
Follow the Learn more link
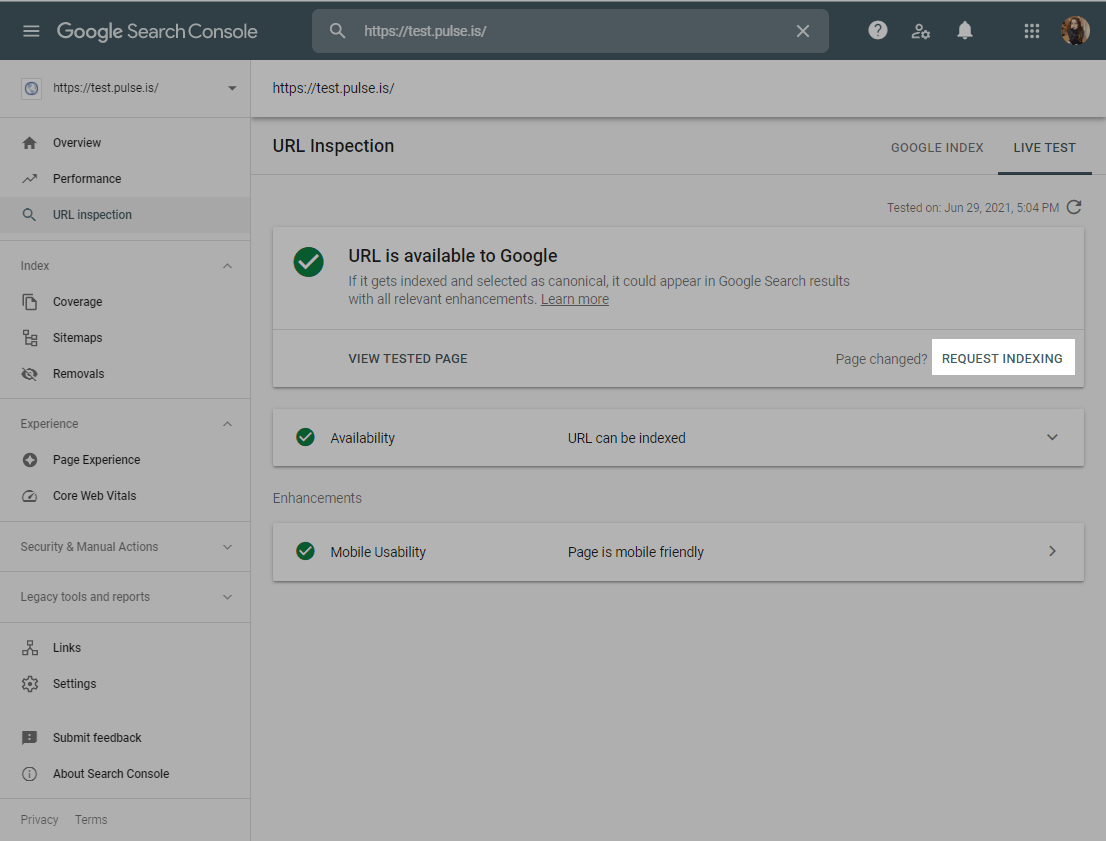(575, 300)
